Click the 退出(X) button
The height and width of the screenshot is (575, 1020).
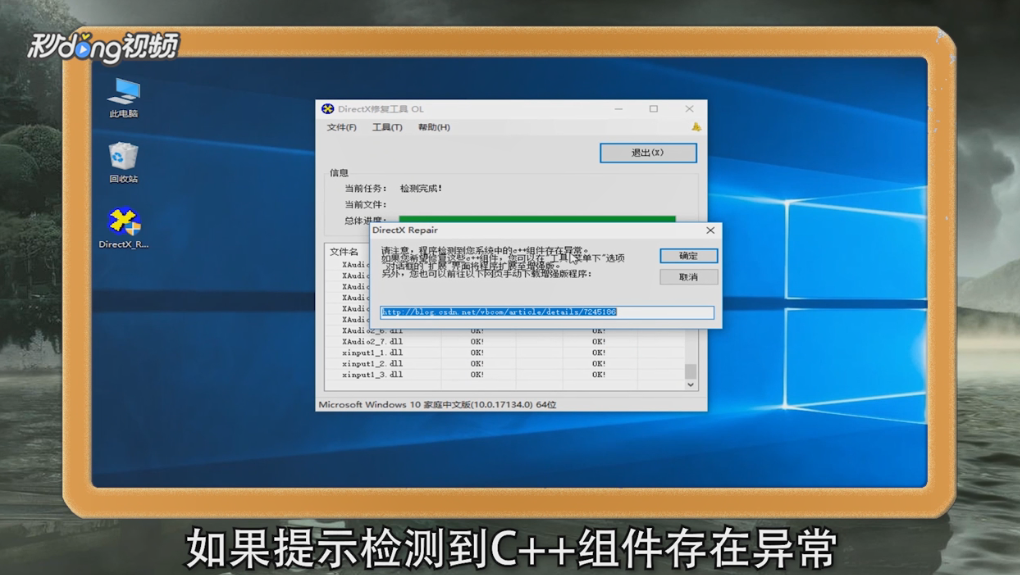pos(648,153)
